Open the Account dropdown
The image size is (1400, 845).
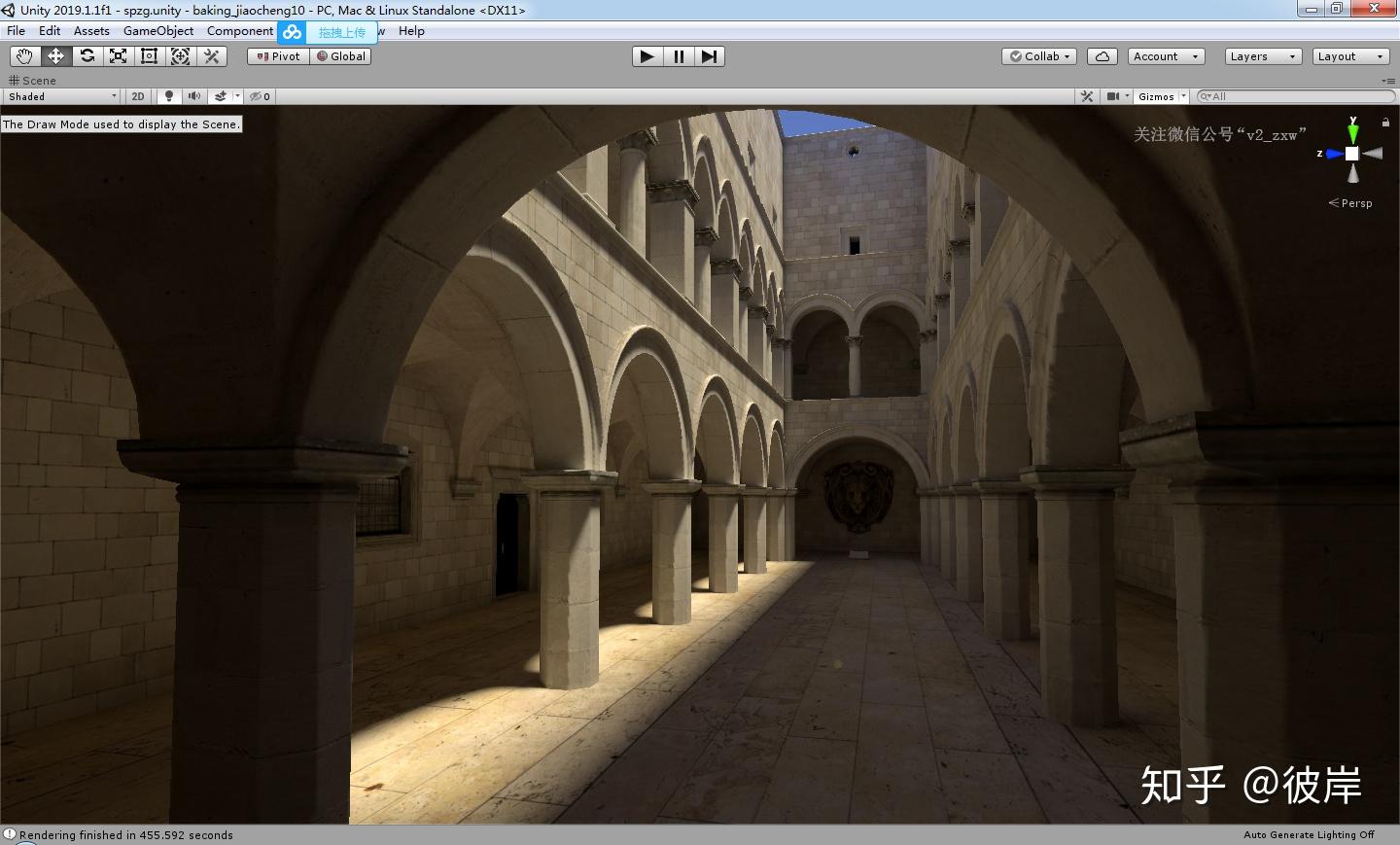[1166, 56]
